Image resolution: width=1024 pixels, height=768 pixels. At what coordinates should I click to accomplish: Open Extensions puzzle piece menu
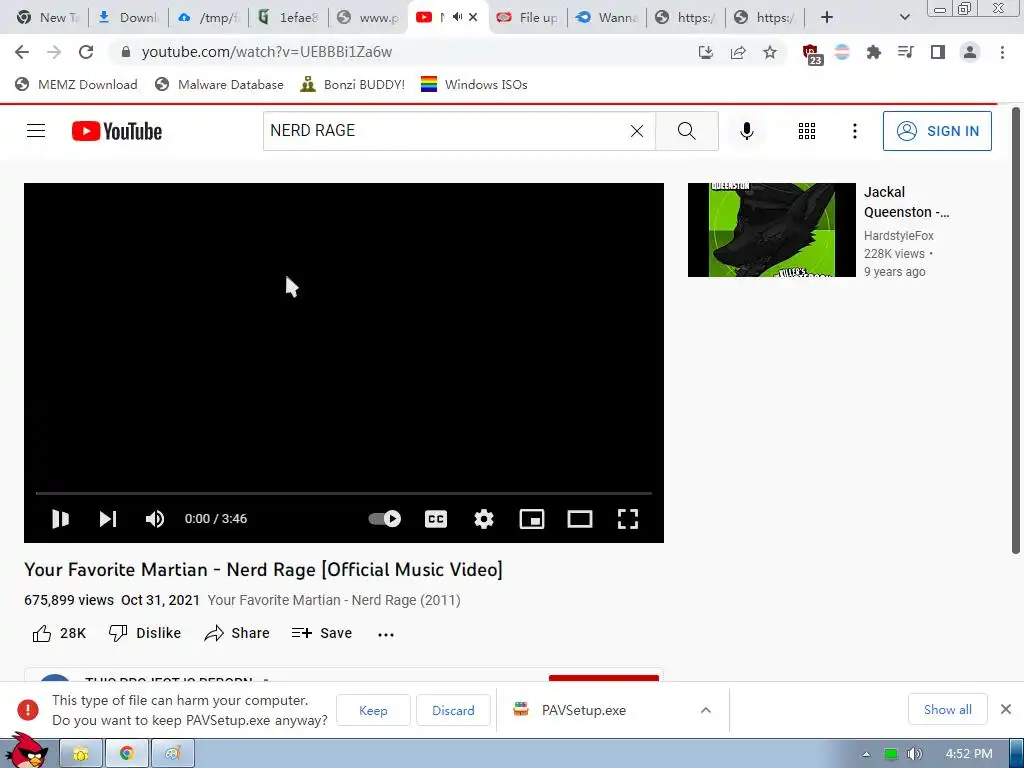[874, 52]
